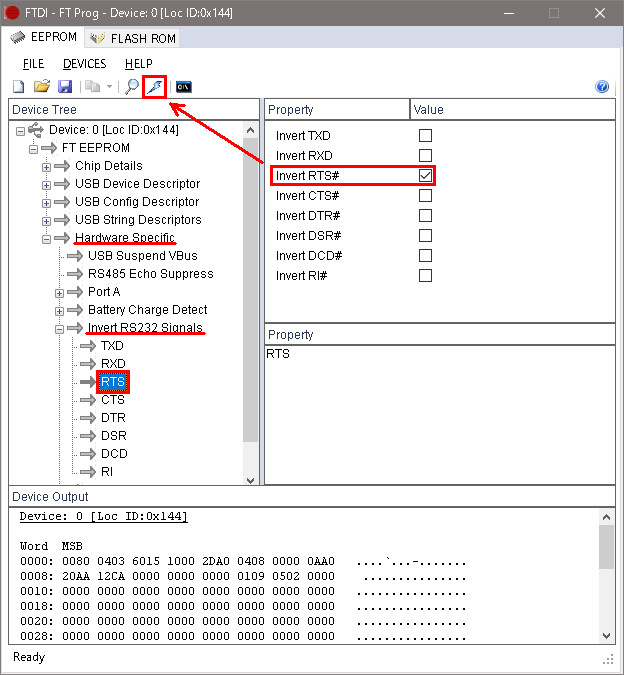Screen dimensions: 624x675
Task: Expand the USB String Descriptors node
Action: click(46, 221)
